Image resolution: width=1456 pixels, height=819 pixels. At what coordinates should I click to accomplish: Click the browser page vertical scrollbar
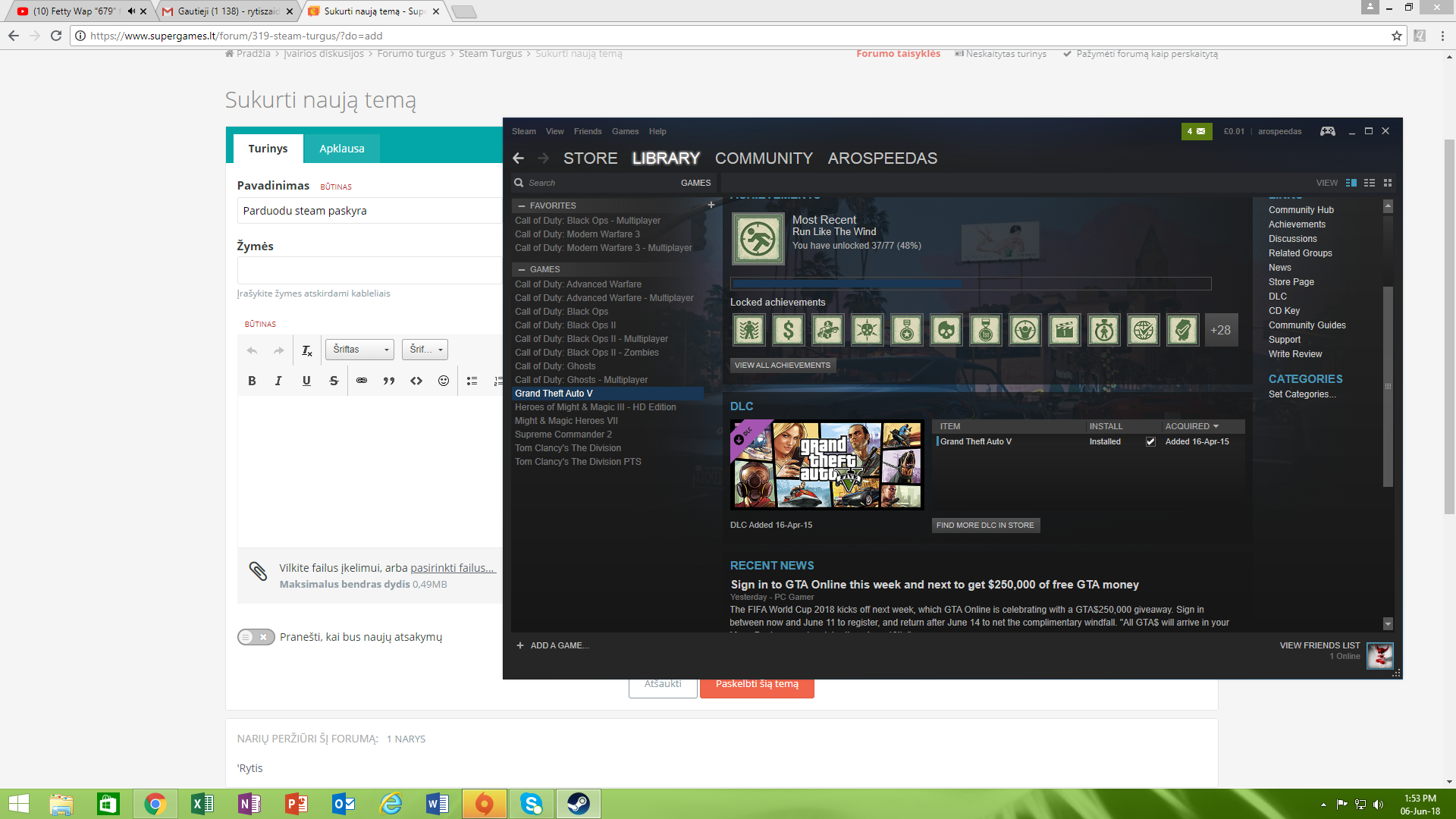pos(1449,326)
